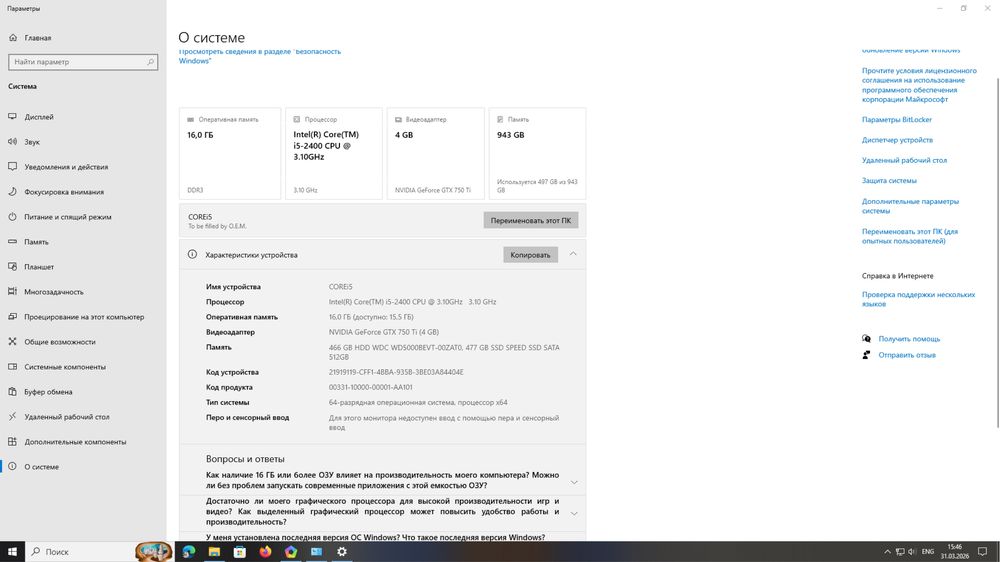Screen dimensions: 1000x562
Task: Click Переименовать этот ПК button
Action: [531, 220]
